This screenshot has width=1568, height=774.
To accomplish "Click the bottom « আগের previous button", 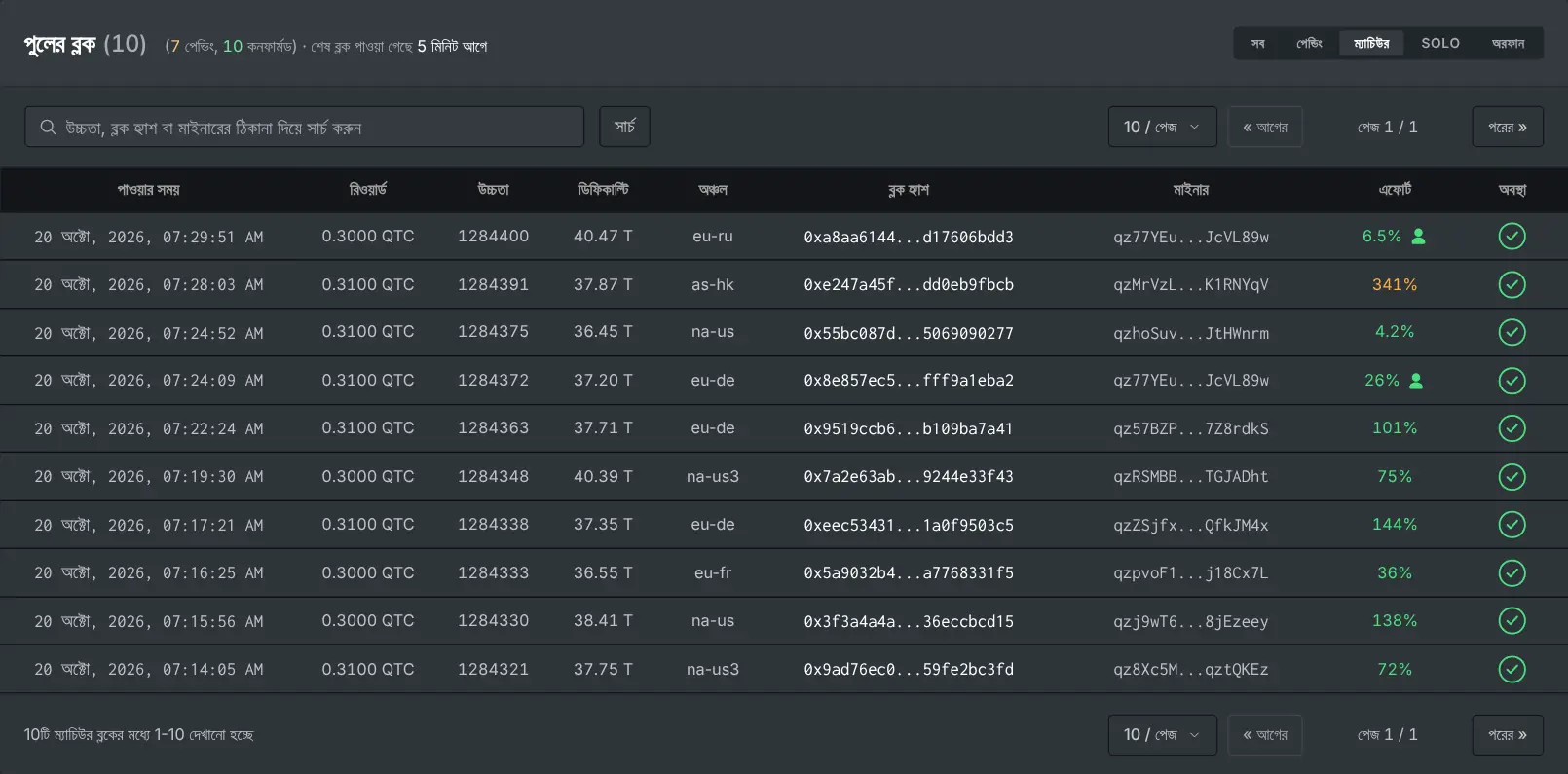I will [1265, 734].
